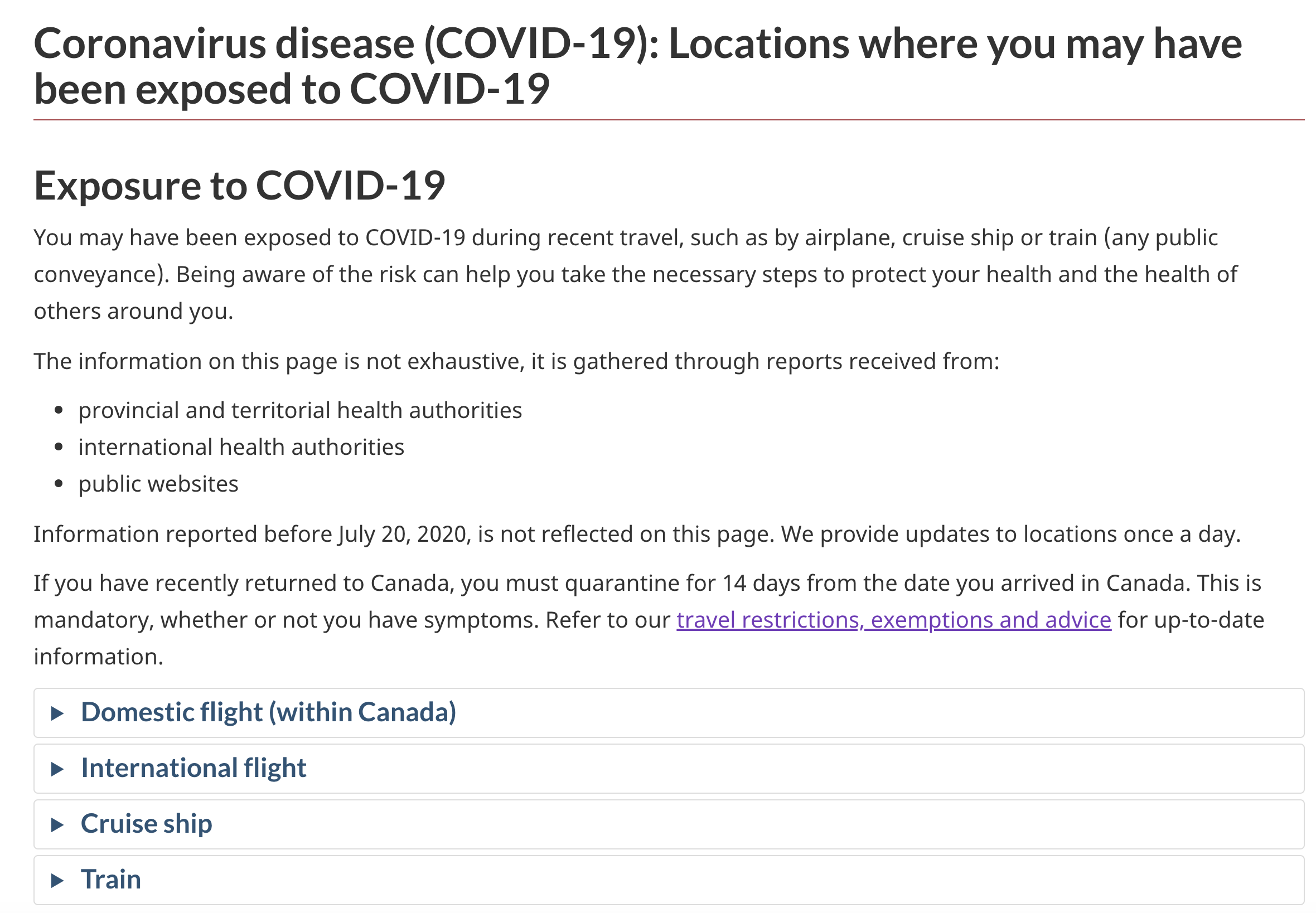1316x913 pixels.
Task: Click the bullet point before public websites
Action: pos(59,484)
